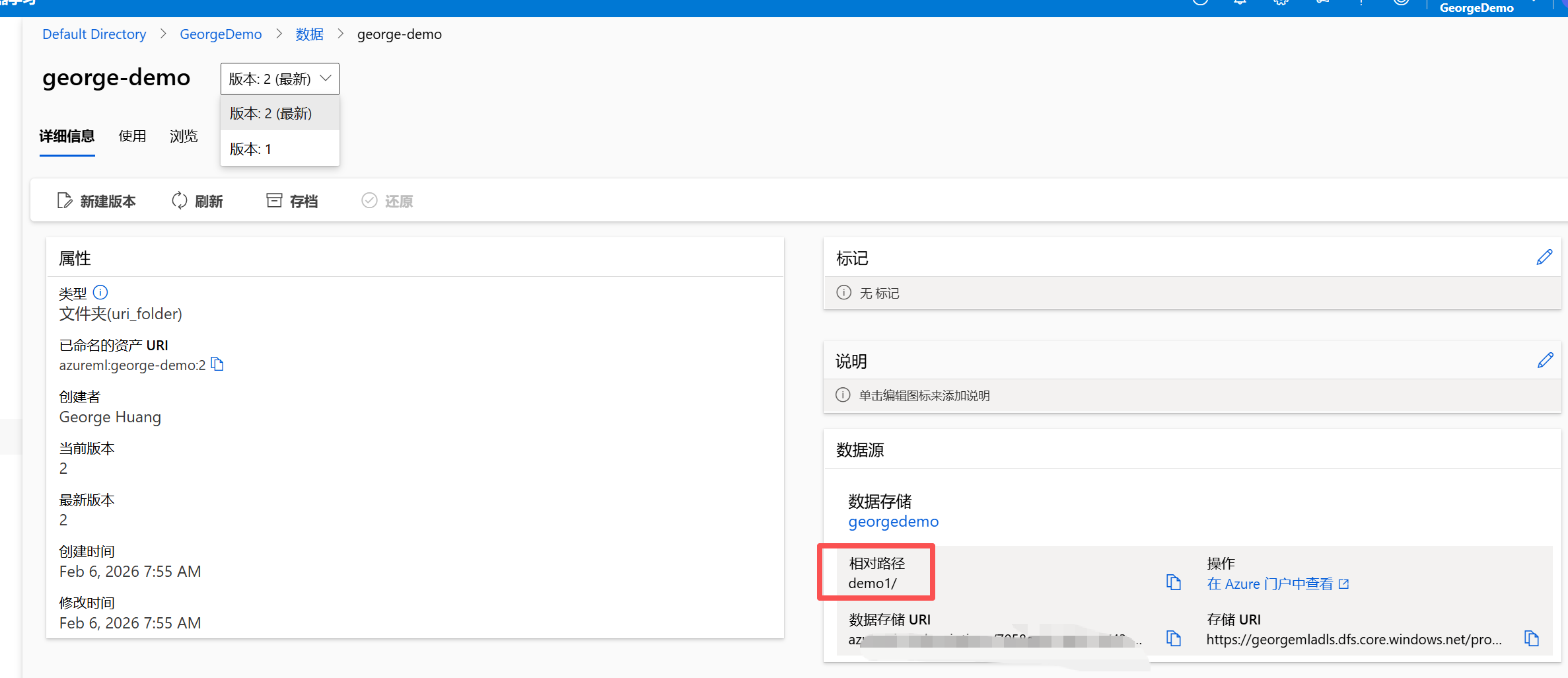
Task: Click the 存档 (archive) icon
Action: 274,200
